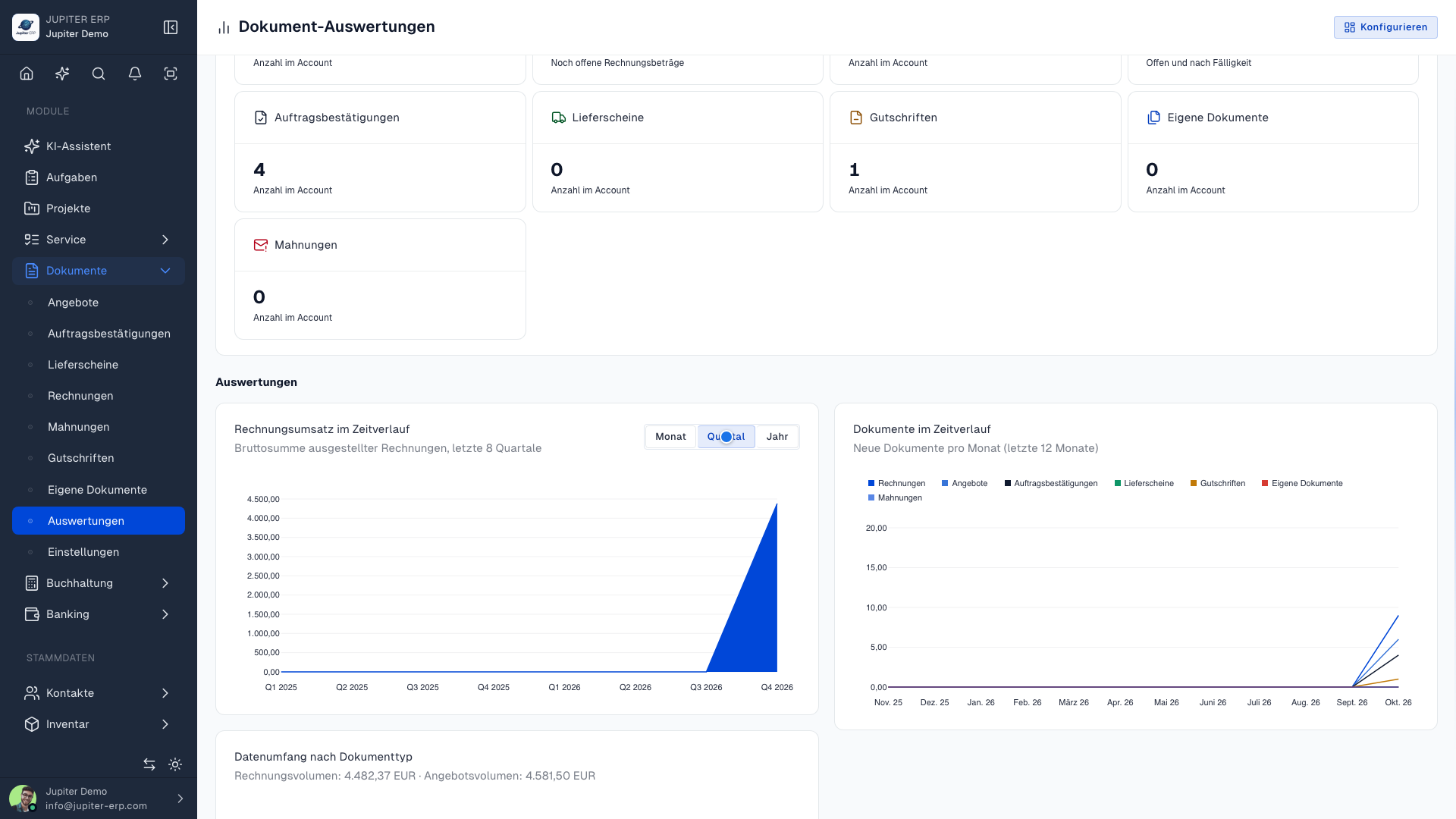Viewport: 1456px width, 819px height.
Task: Open the search icon in sidebar
Action: click(99, 74)
